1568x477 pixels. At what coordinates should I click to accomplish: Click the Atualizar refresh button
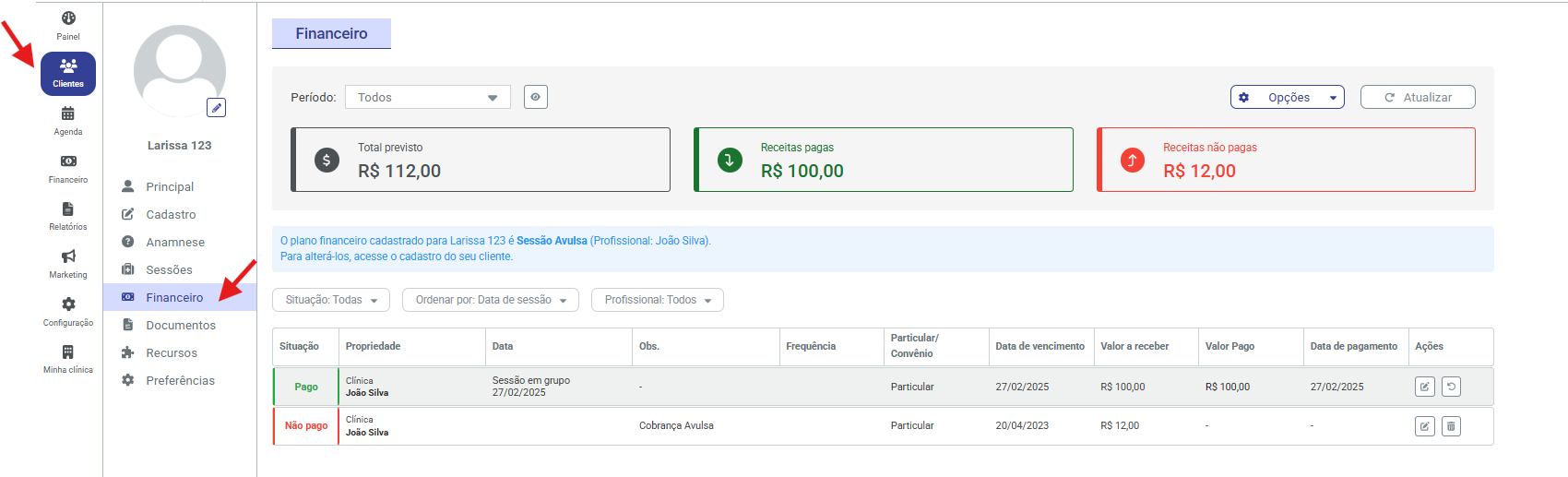click(x=1417, y=97)
